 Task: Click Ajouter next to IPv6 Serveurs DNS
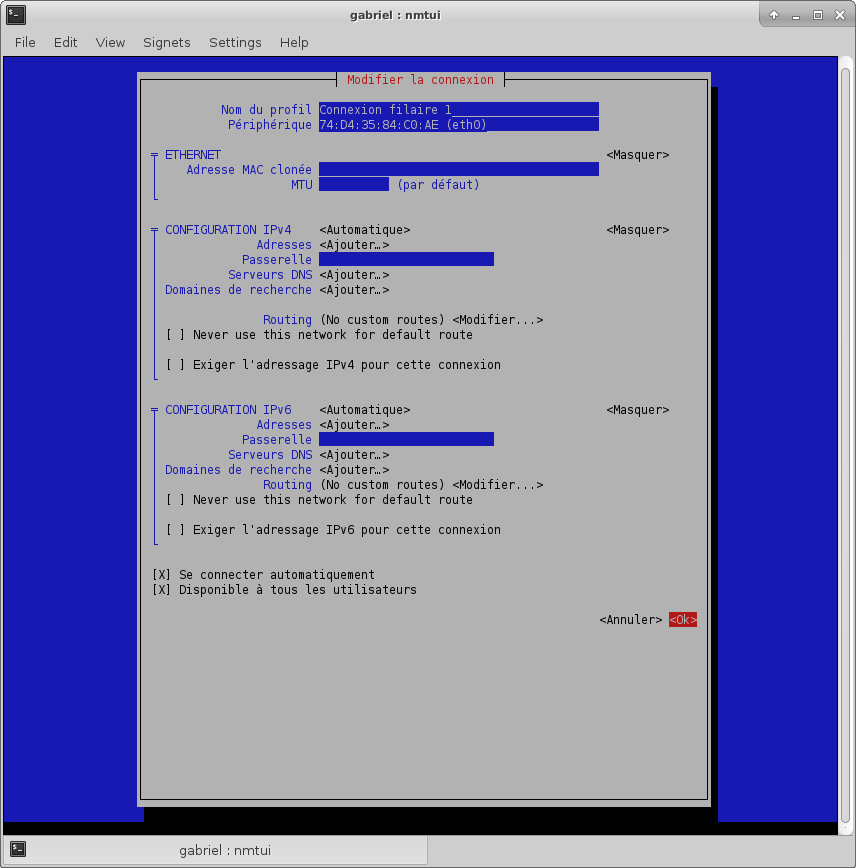tap(354, 454)
